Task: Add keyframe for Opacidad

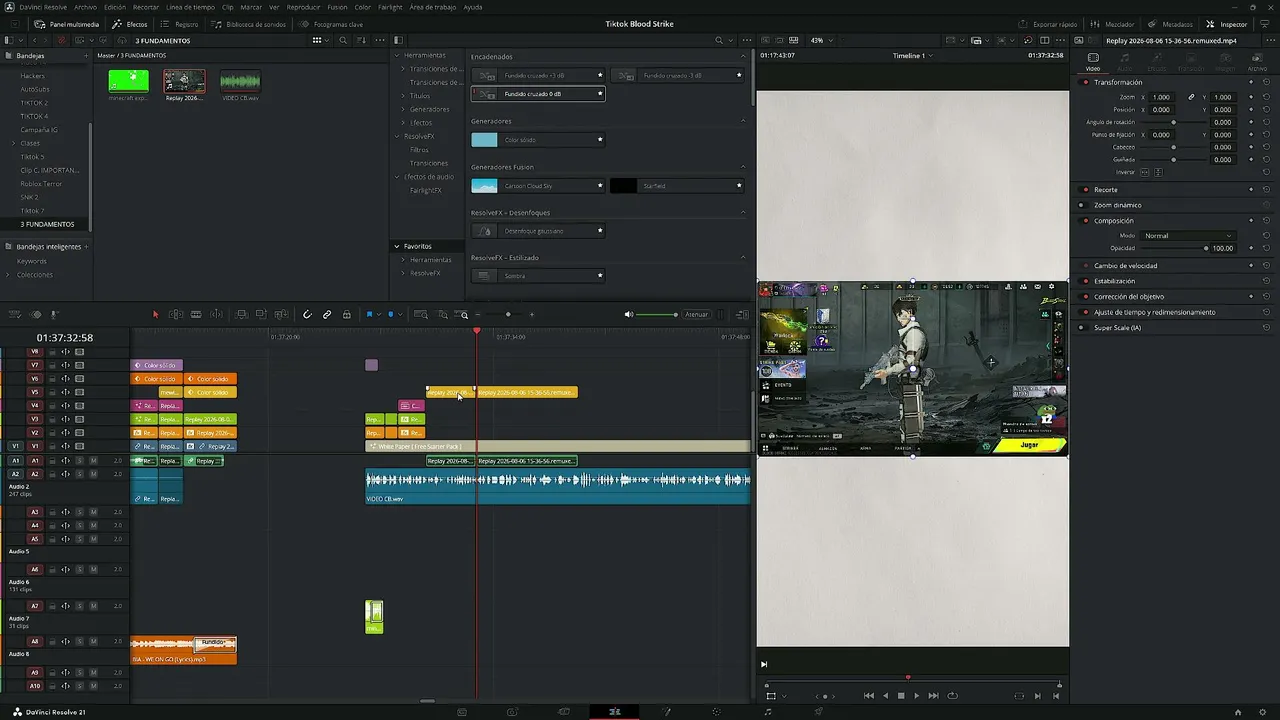Action: coord(1251,248)
